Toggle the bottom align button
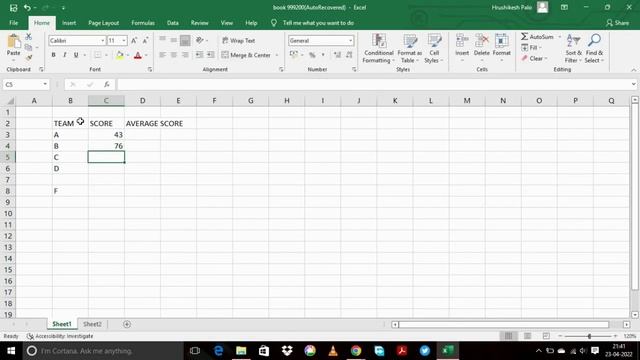The height and width of the screenshot is (360, 640). [x=185, y=40]
